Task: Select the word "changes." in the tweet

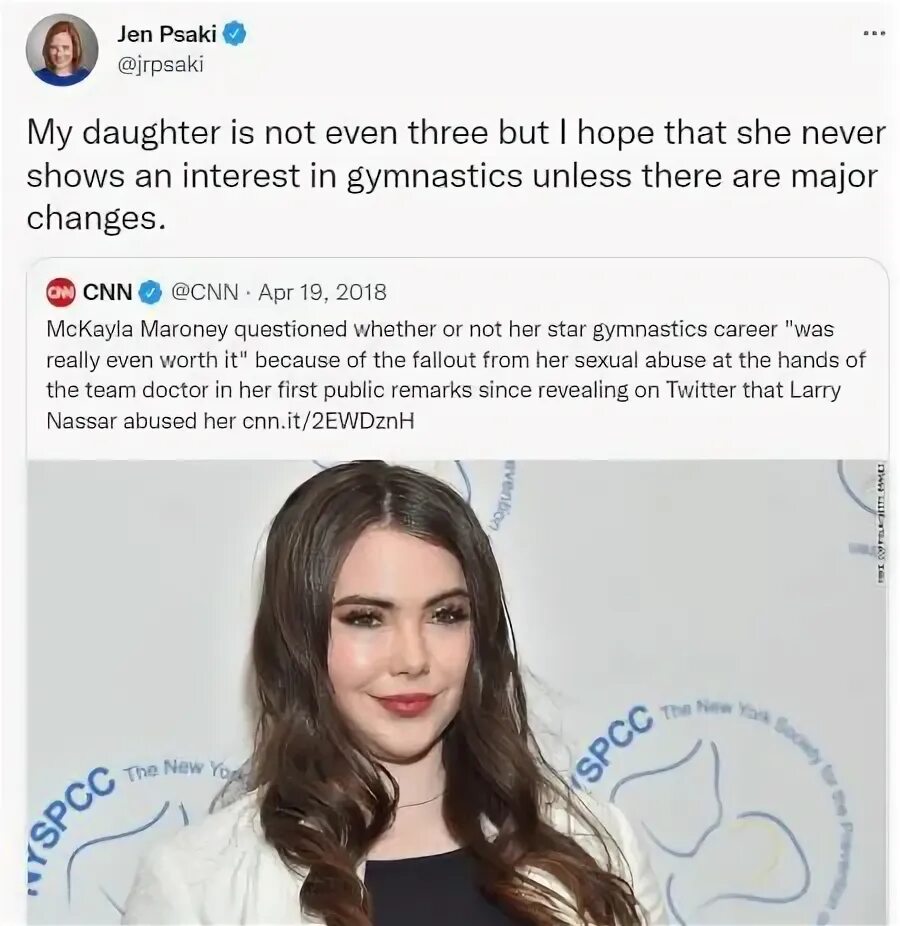Action: 96,219
